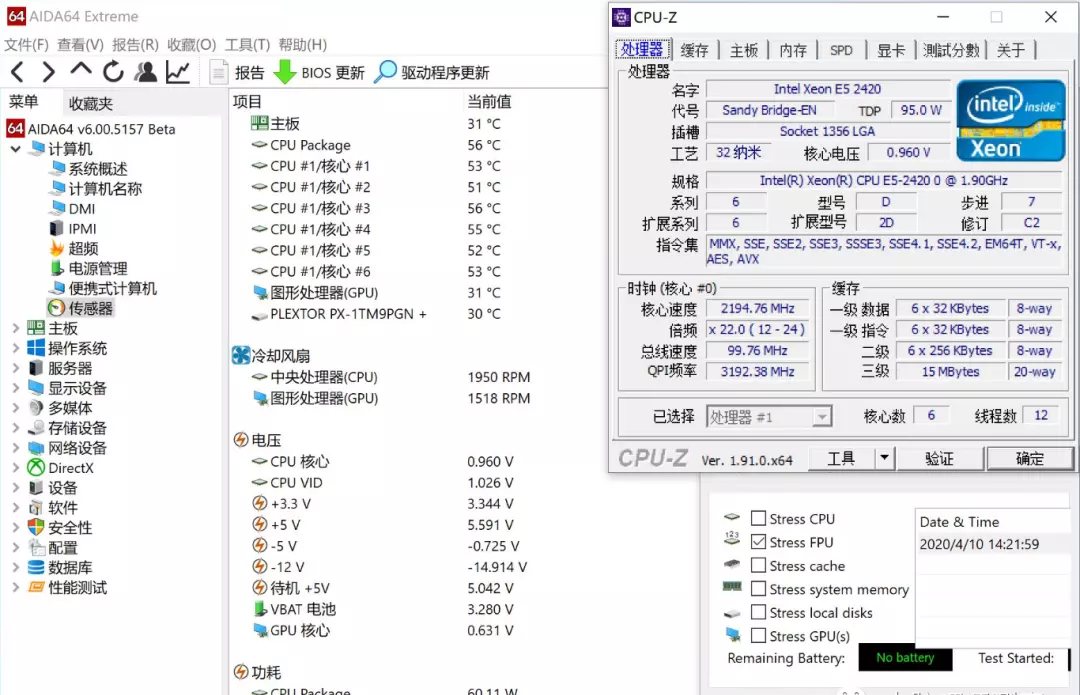Open the SPD tab in CPU-Z

point(842,50)
